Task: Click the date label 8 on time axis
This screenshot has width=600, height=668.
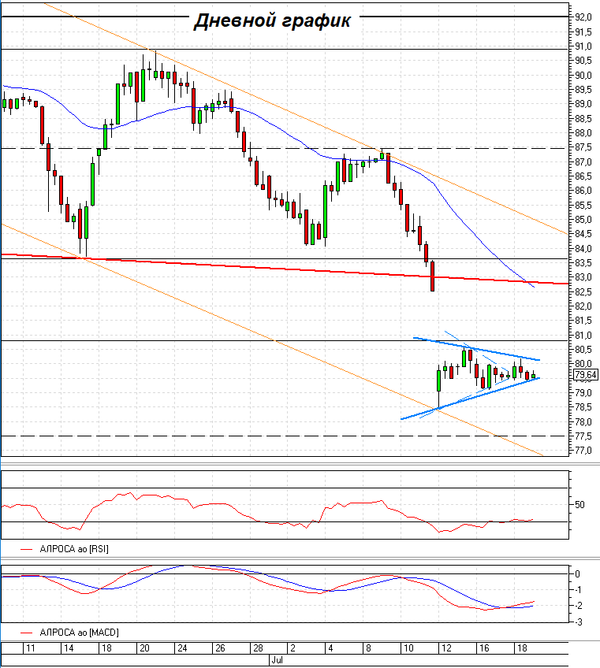Action: tap(368, 648)
